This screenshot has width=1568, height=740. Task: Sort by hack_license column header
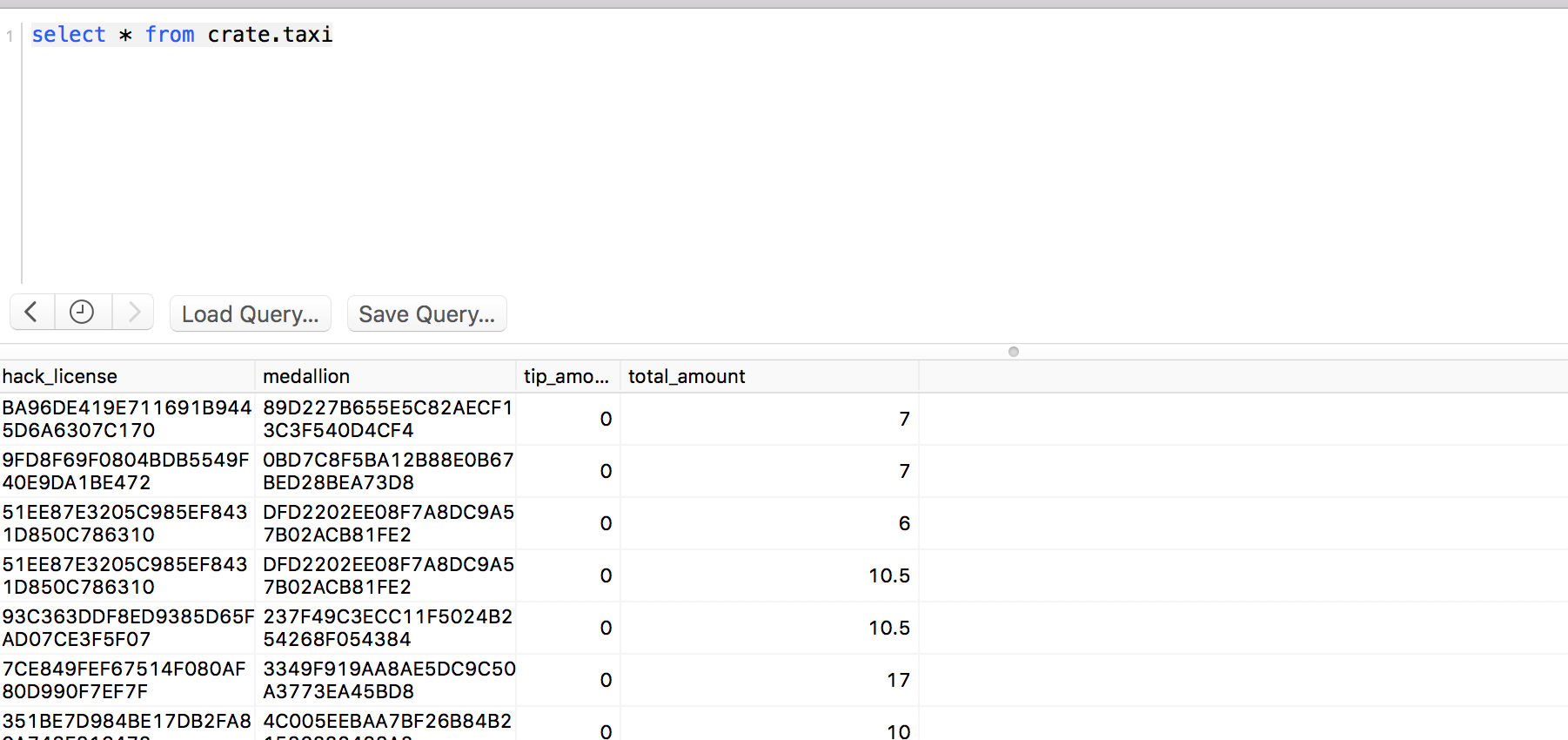tap(127, 376)
